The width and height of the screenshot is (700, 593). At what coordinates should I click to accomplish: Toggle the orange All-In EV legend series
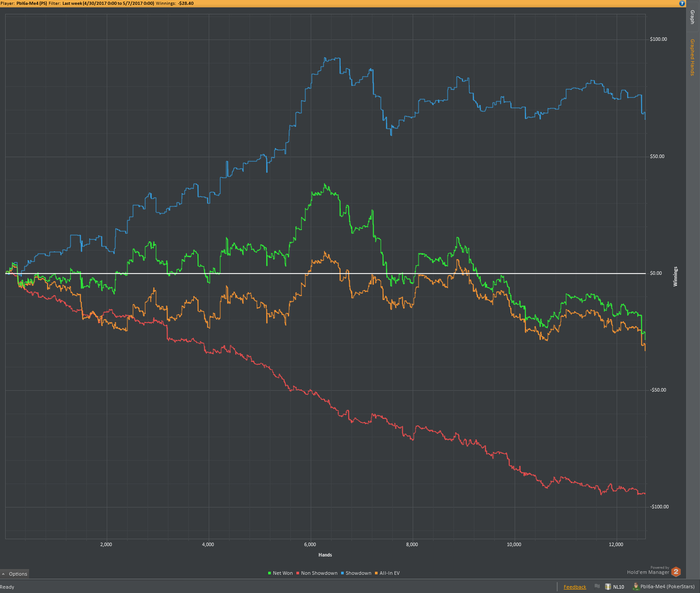387,573
